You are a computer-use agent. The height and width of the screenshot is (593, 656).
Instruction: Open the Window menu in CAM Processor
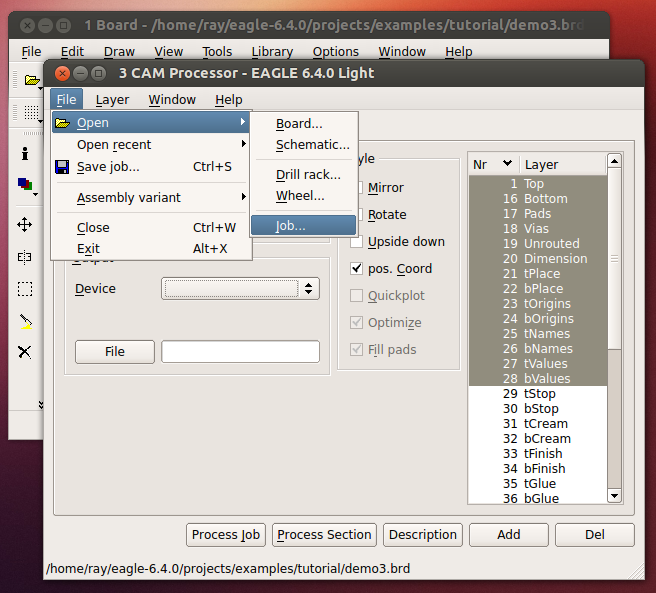pyautogui.click(x=172, y=100)
